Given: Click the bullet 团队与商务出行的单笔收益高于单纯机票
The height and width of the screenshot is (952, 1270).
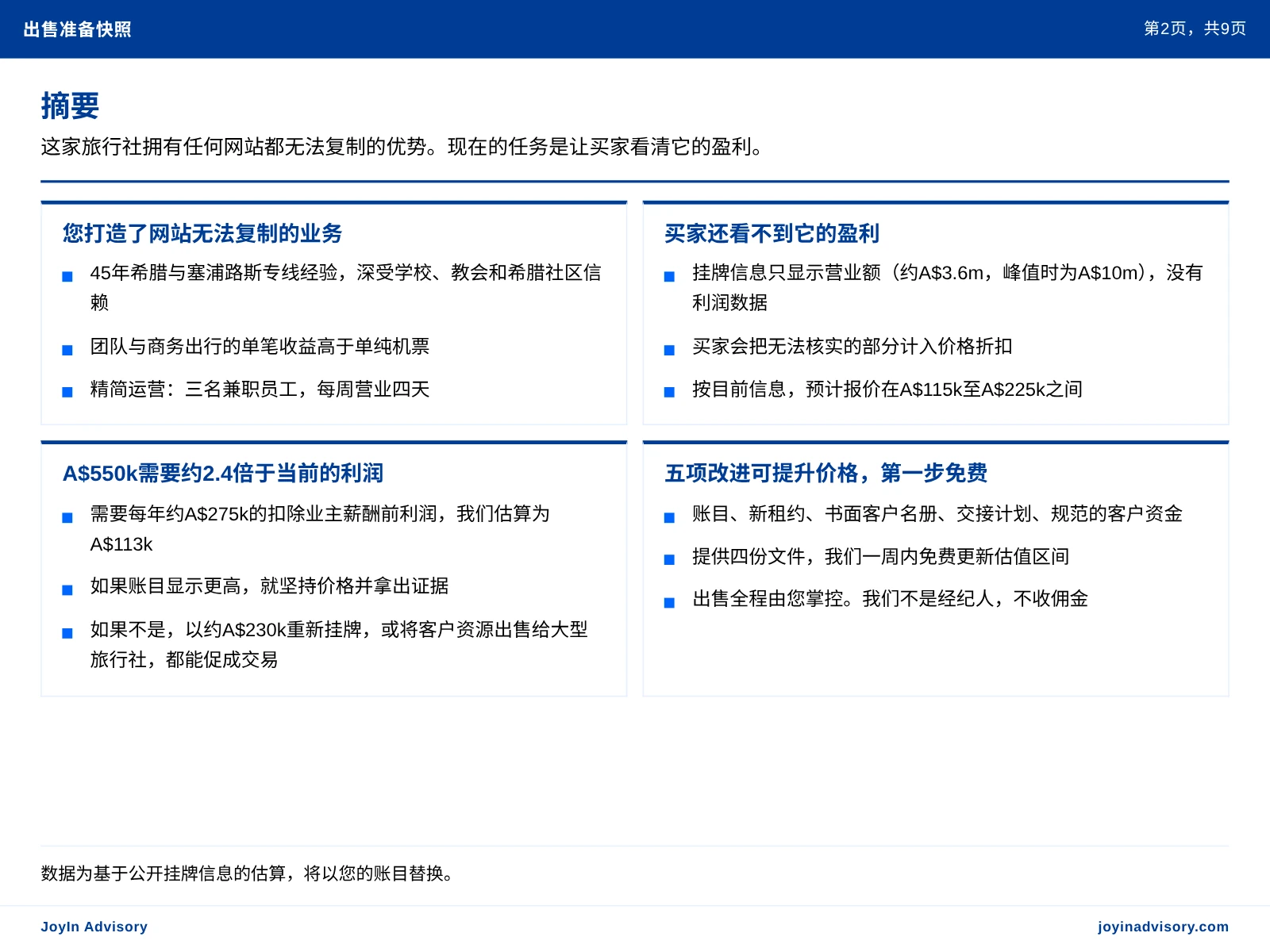Looking at the screenshot, I should [x=260, y=346].
